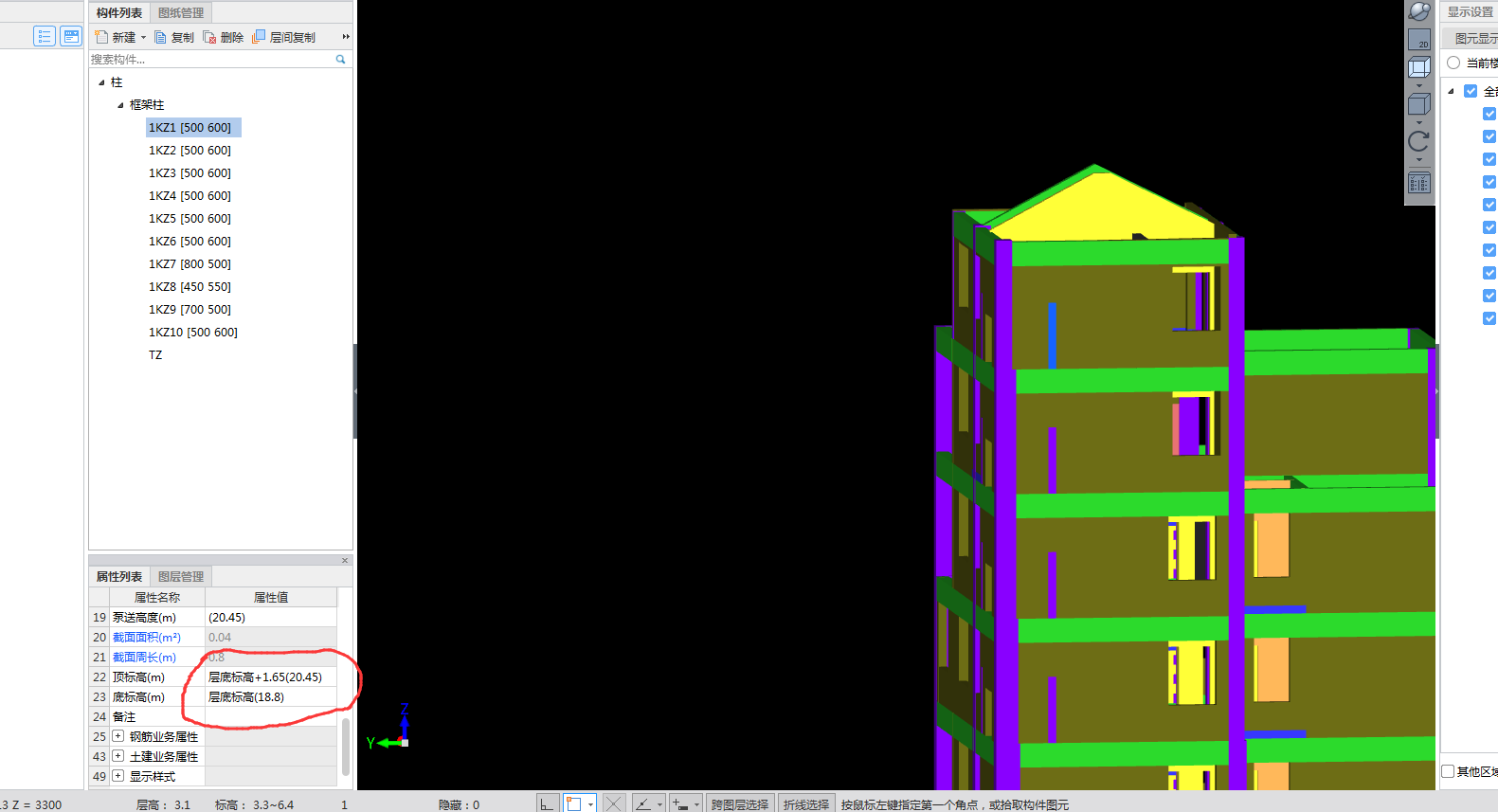
Task: Click the 截面面积(m²) property link
Action: [x=147, y=637]
